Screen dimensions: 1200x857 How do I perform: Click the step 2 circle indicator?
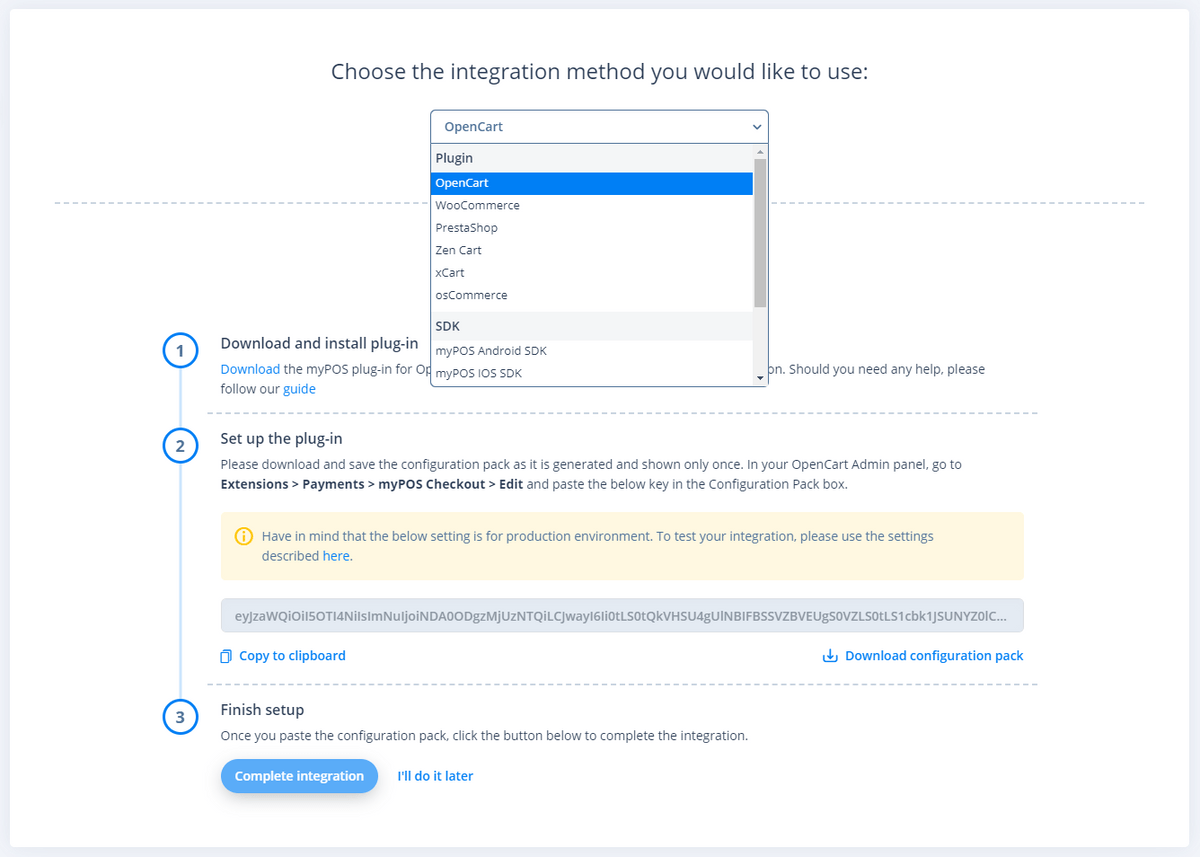tap(180, 446)
